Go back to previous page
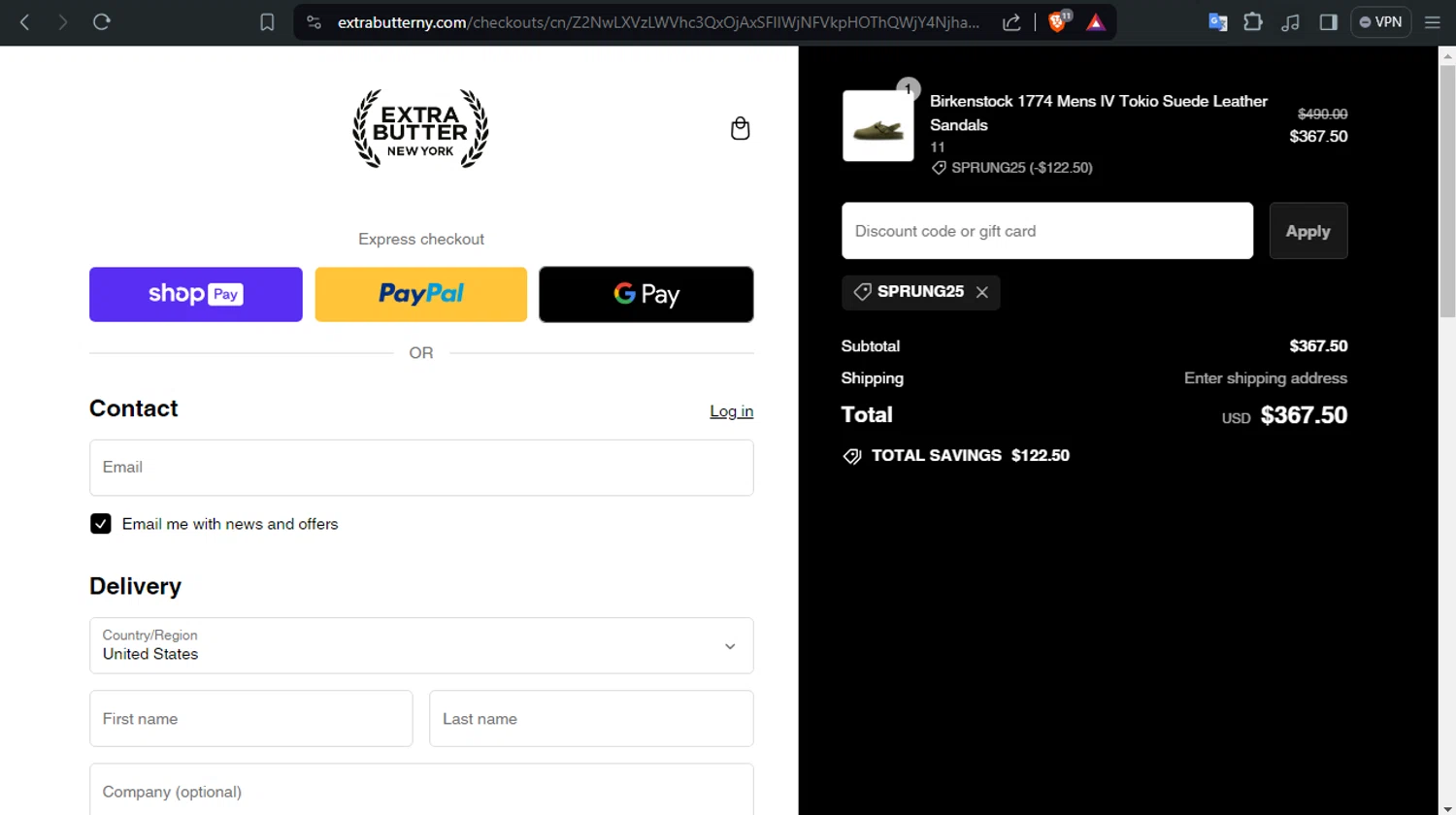 pos(25,21)
